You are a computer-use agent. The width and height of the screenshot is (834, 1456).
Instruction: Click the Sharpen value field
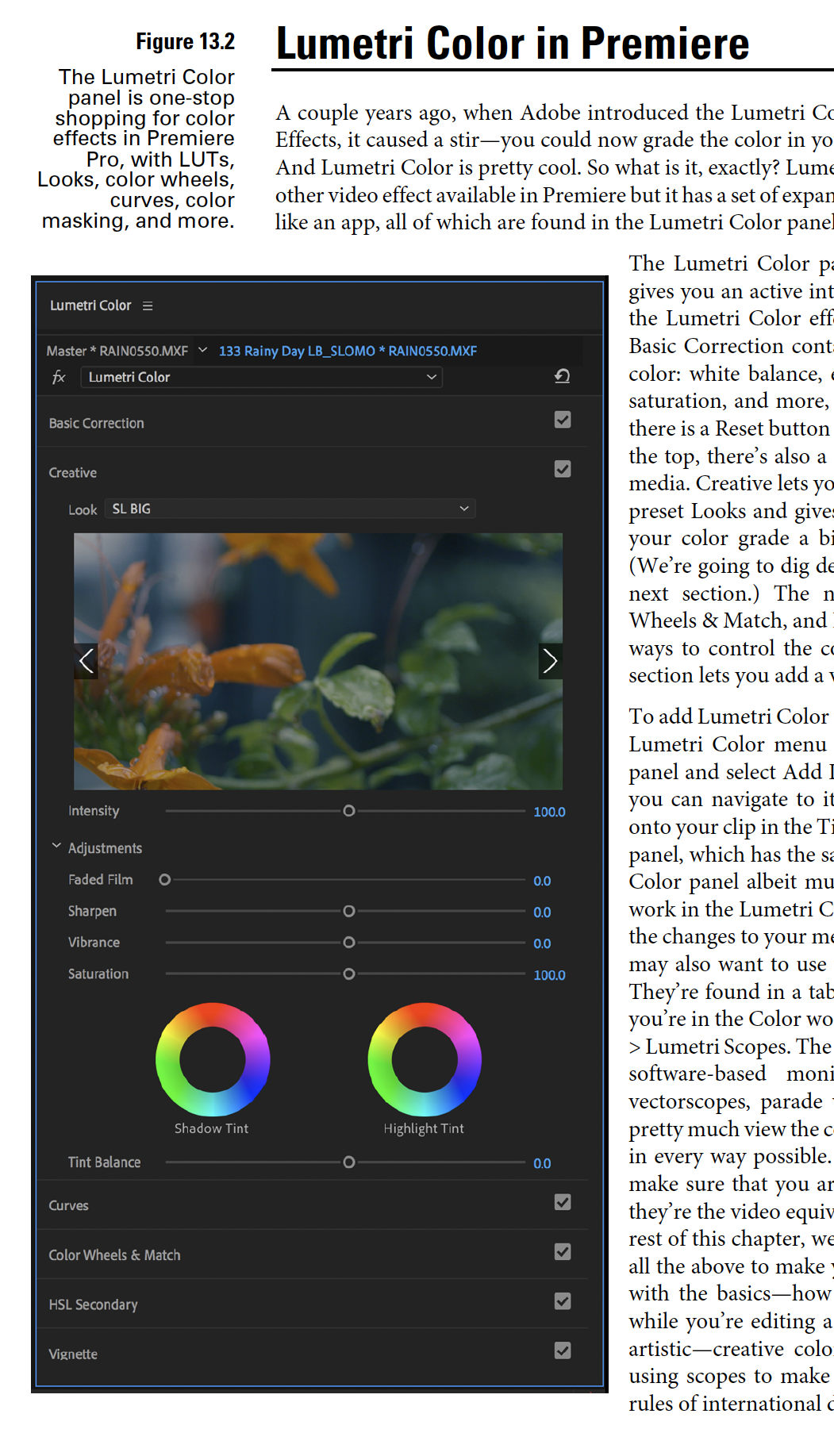tap(542, 913)
